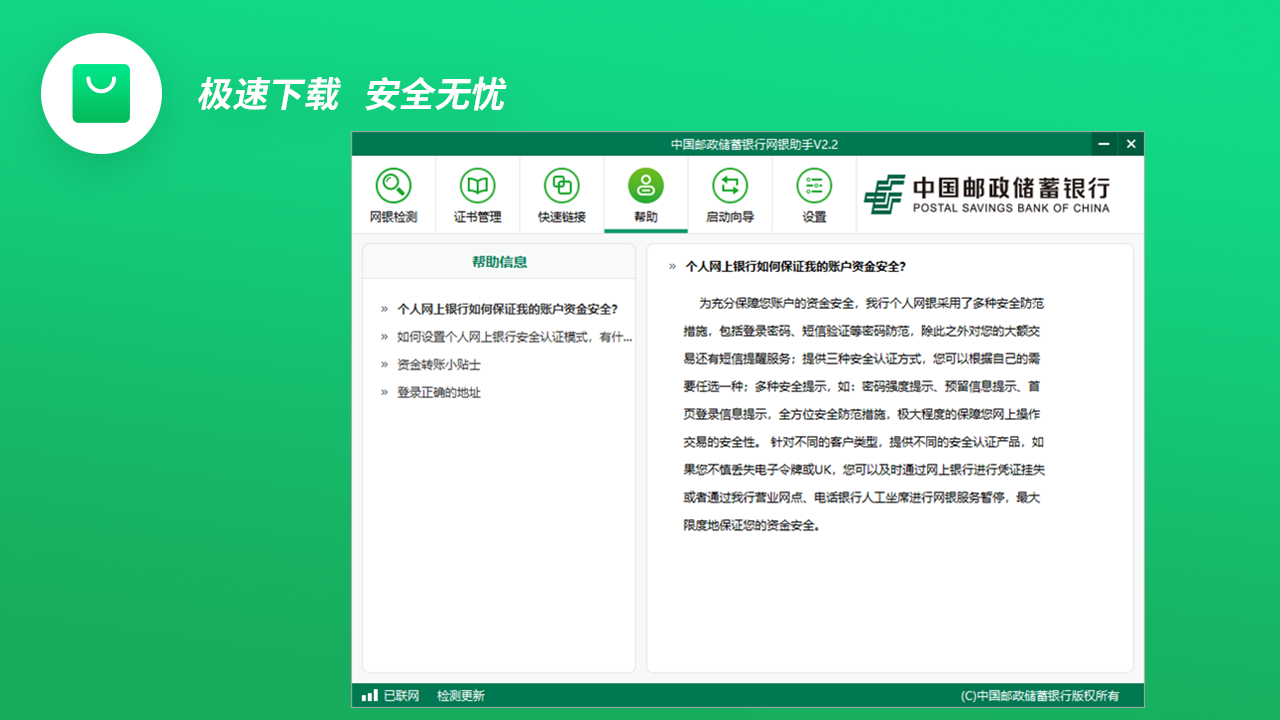Select the green app store launcher icon
1280x720 pixels.
101,93
